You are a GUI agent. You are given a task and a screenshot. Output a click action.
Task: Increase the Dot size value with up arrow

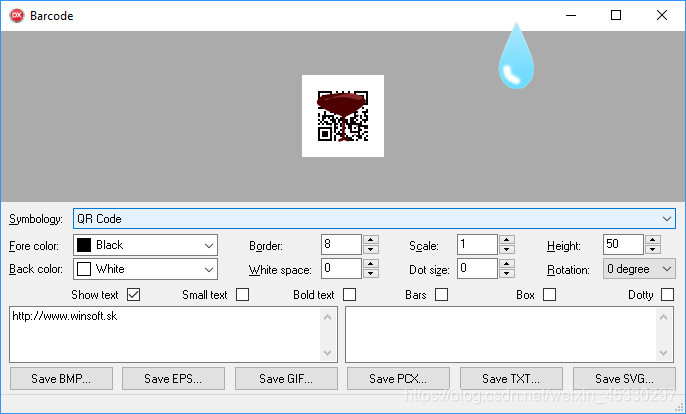click(x=507, y=263)
